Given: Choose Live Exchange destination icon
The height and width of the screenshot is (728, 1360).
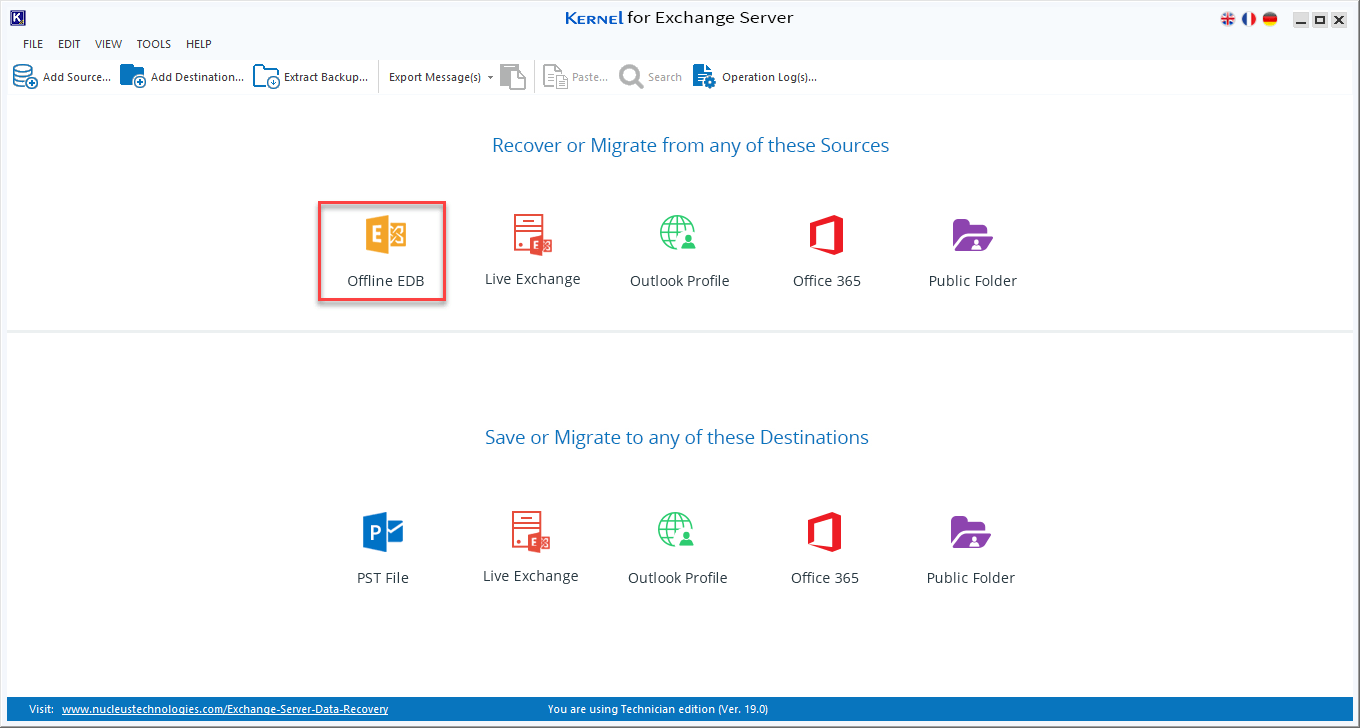Looking at the screenshot, I should tap(530, 531).
